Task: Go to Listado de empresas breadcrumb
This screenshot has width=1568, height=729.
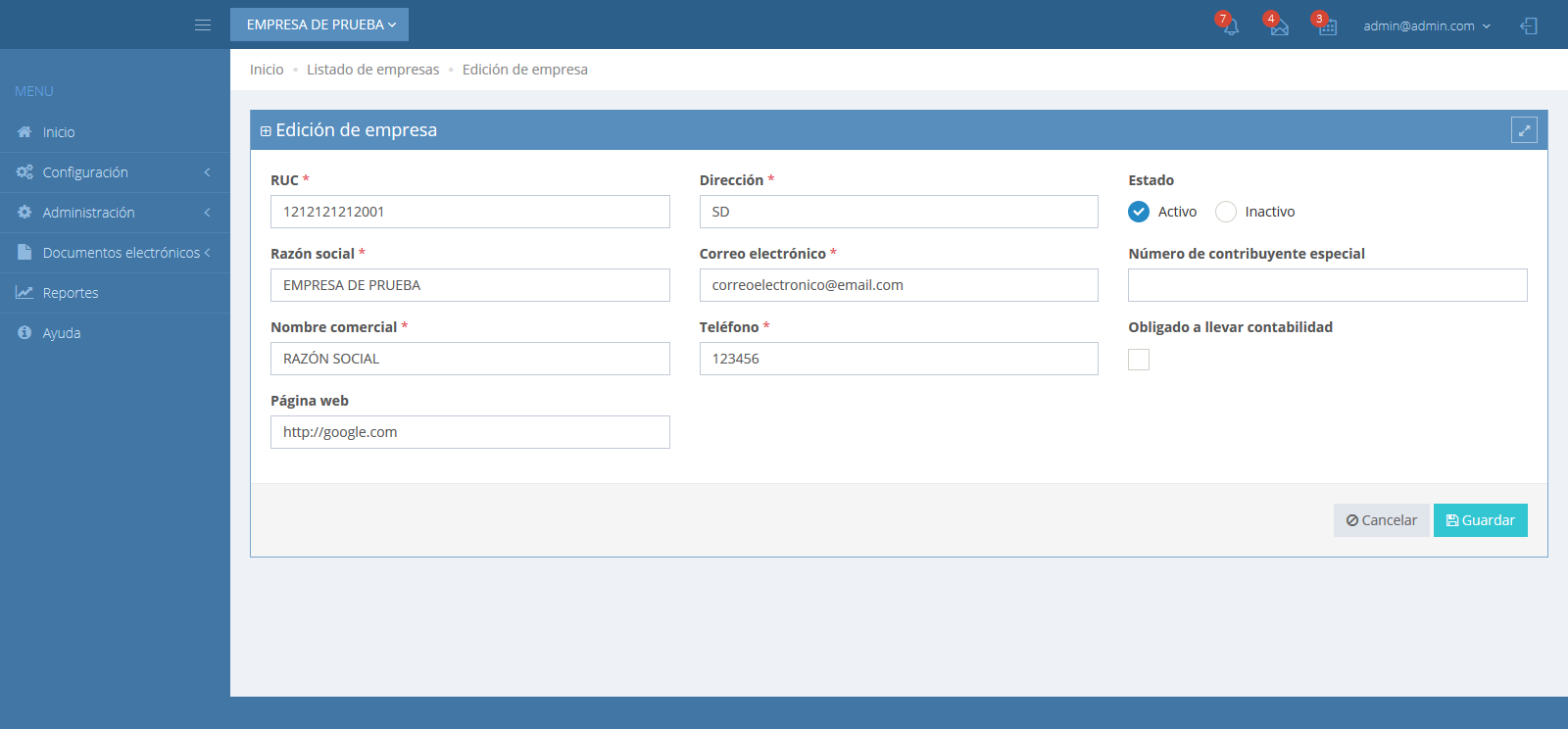Action: coord(372,70)
